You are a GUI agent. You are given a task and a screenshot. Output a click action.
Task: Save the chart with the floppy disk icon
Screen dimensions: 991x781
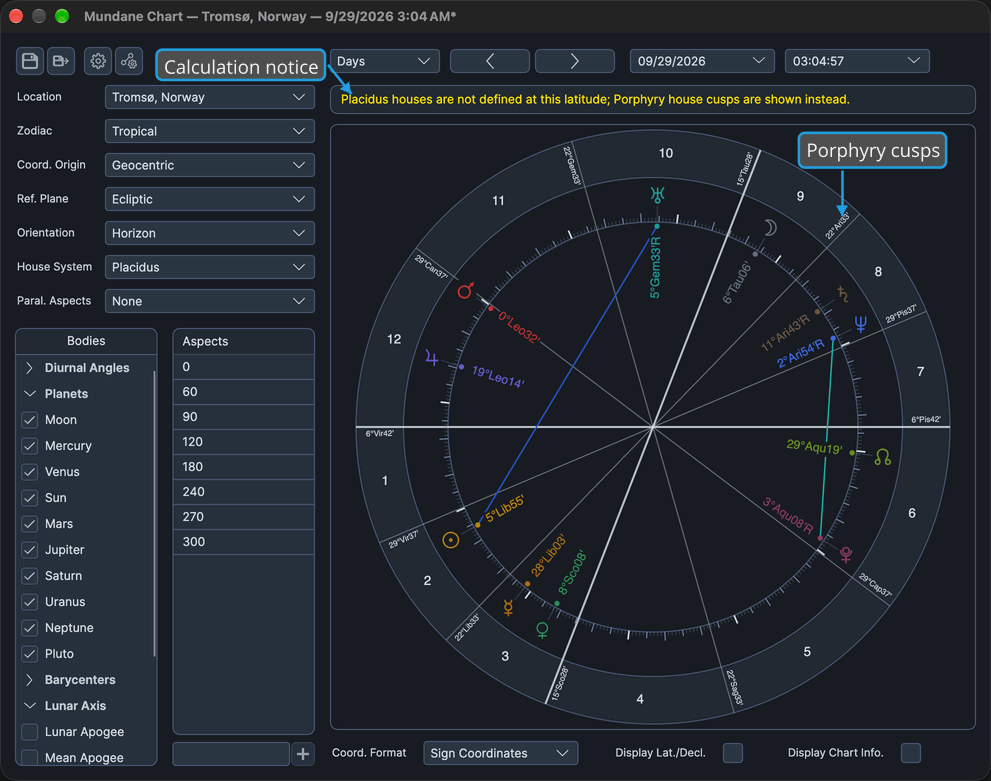point(30,61)
